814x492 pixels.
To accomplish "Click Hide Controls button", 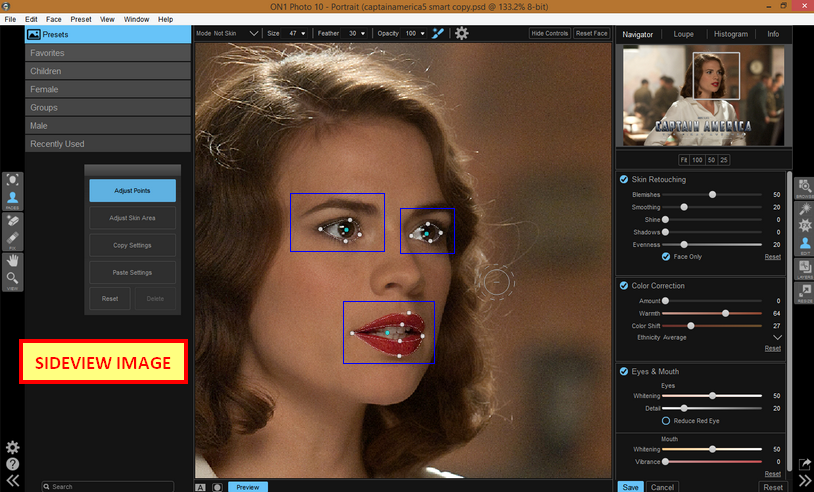I will [550, 33].
